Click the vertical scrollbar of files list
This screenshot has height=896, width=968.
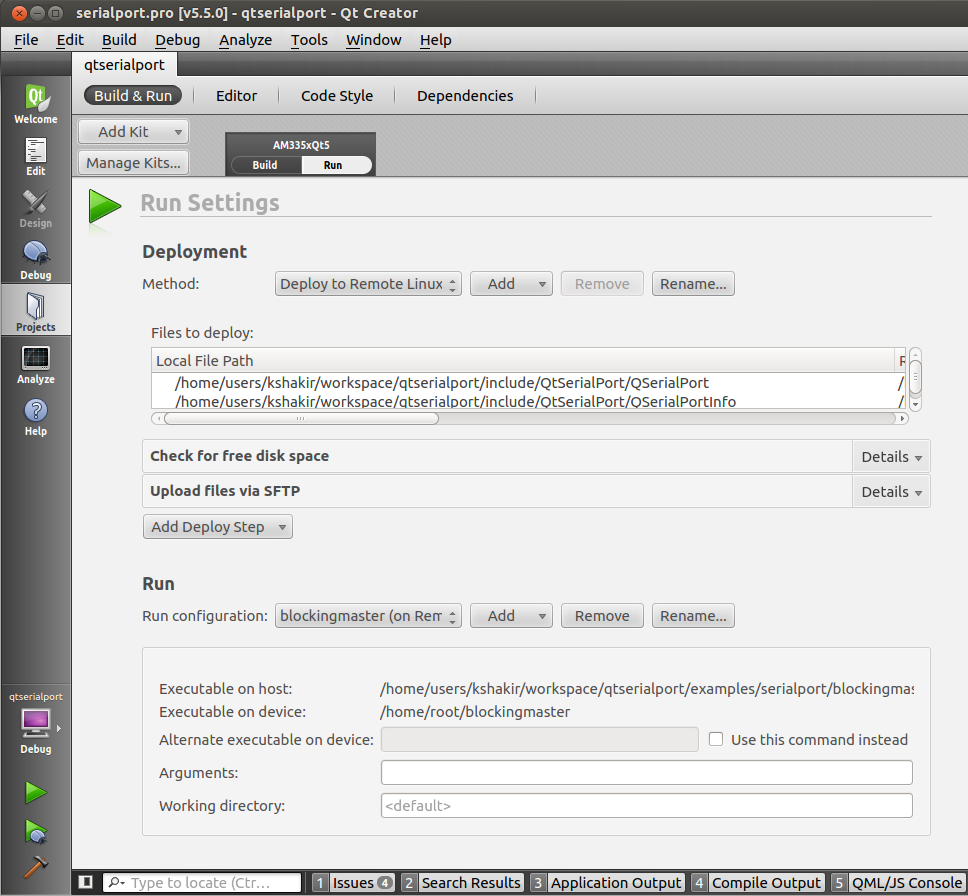click(916, 377)
